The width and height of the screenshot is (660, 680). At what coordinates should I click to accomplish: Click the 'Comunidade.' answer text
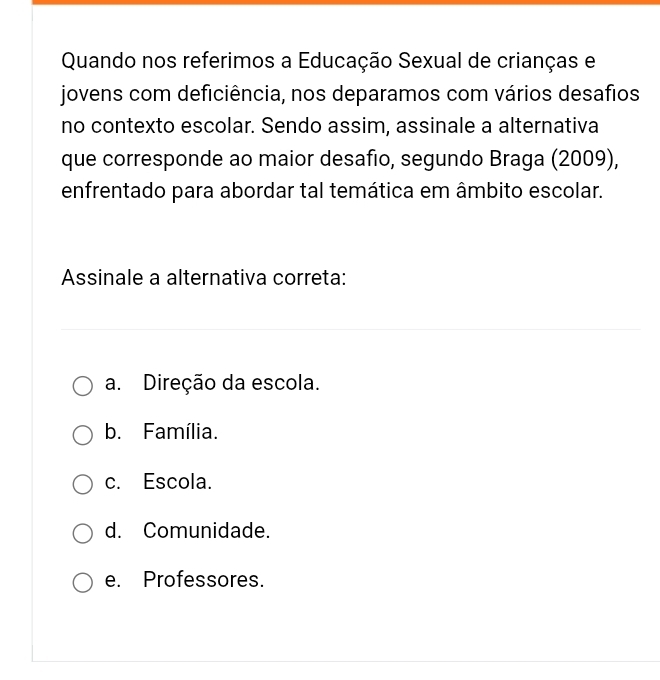(x=207, y=530)
